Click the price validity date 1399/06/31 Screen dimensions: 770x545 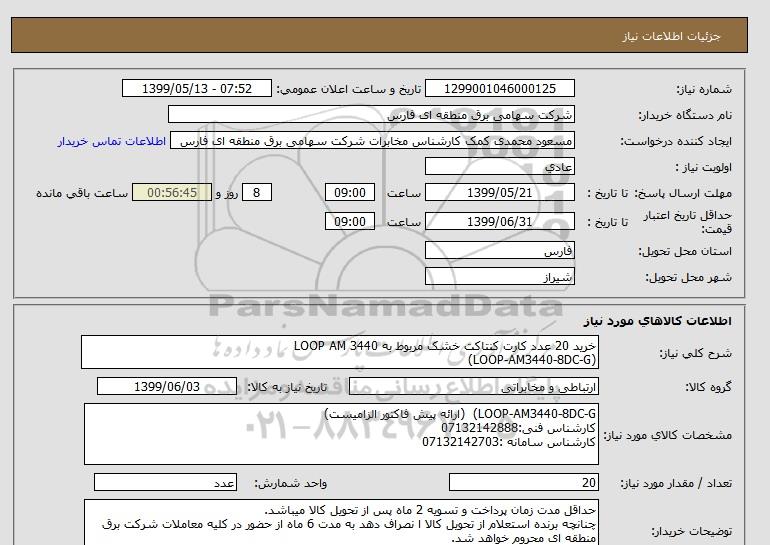coord(499,221)
